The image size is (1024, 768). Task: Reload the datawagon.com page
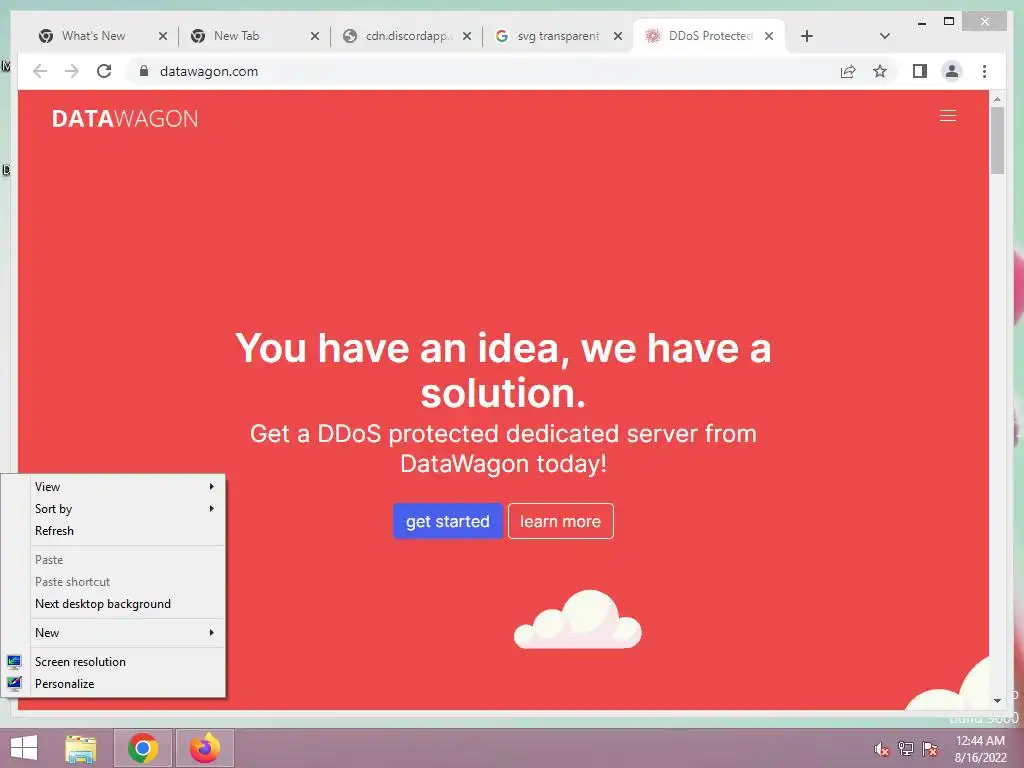click(x=104, y=71)
